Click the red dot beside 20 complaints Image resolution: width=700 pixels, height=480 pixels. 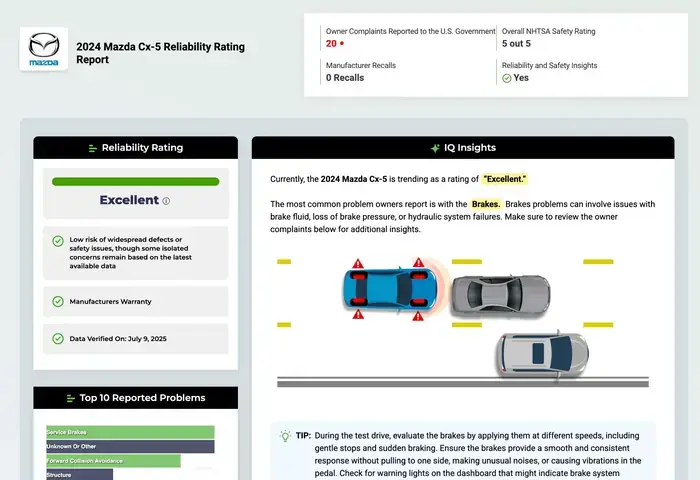[342, 44]
